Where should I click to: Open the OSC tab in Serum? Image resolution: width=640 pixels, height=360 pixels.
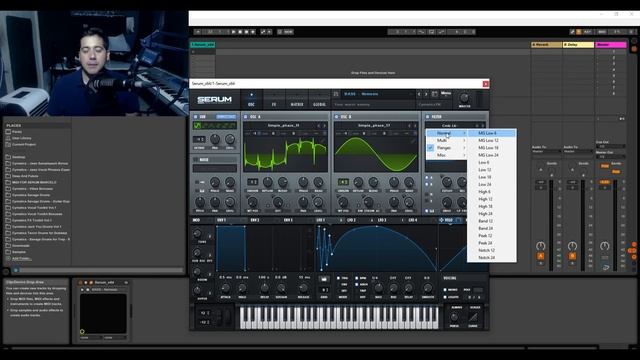pyautogui.click(x=251, y=100)
